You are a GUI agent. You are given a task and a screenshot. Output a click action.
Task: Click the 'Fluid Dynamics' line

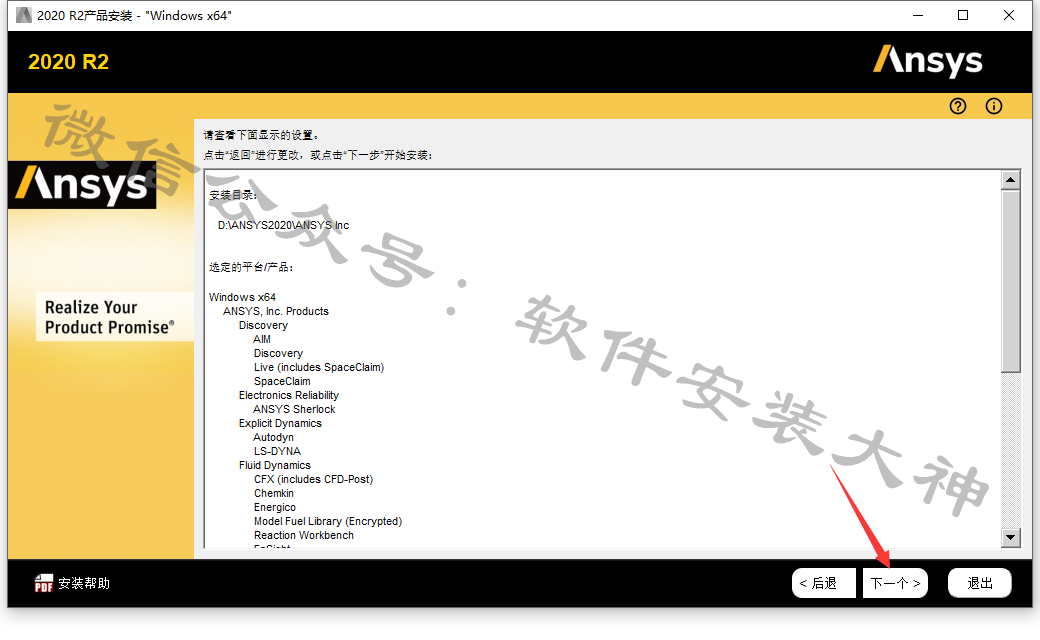275,466
